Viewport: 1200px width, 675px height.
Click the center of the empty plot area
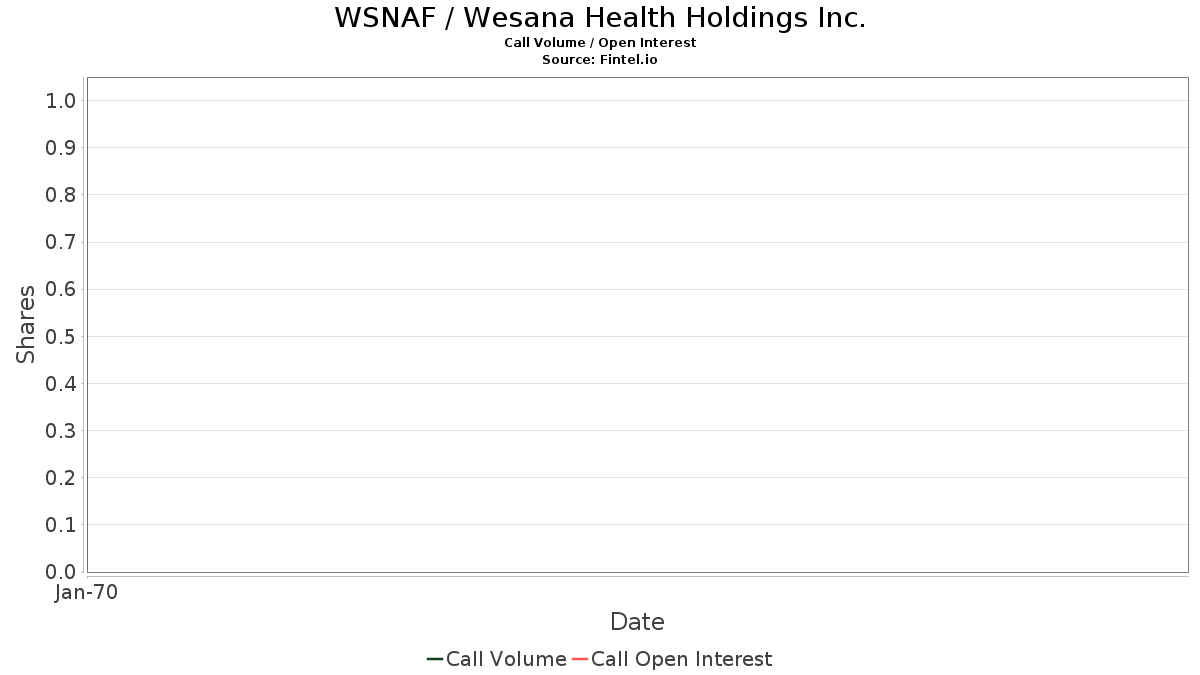coord(637,324)
